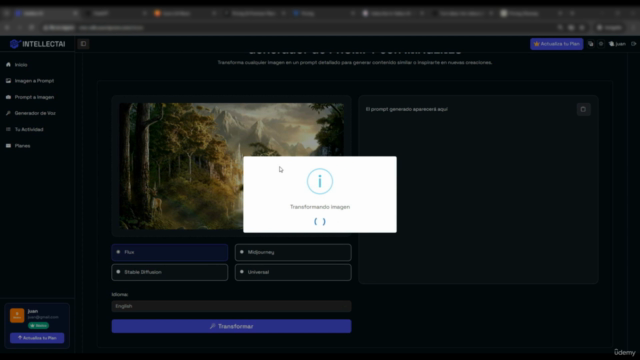
Task: Toggle the sidebar collapse icon
Action: pos(83,44)
